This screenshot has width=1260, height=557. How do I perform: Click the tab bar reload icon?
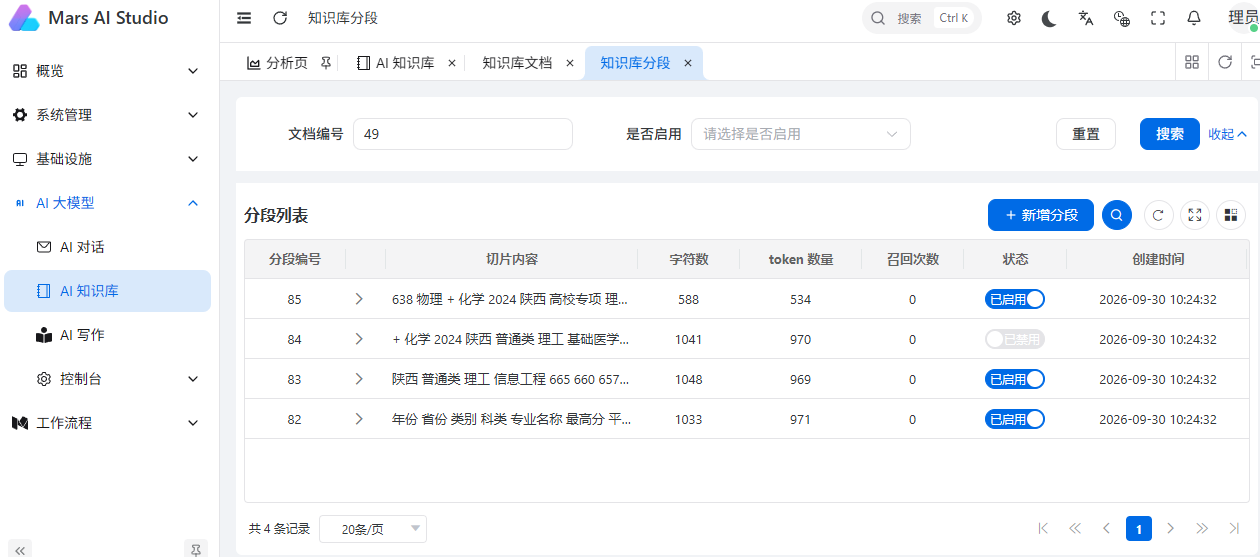tap(1225, 62)
